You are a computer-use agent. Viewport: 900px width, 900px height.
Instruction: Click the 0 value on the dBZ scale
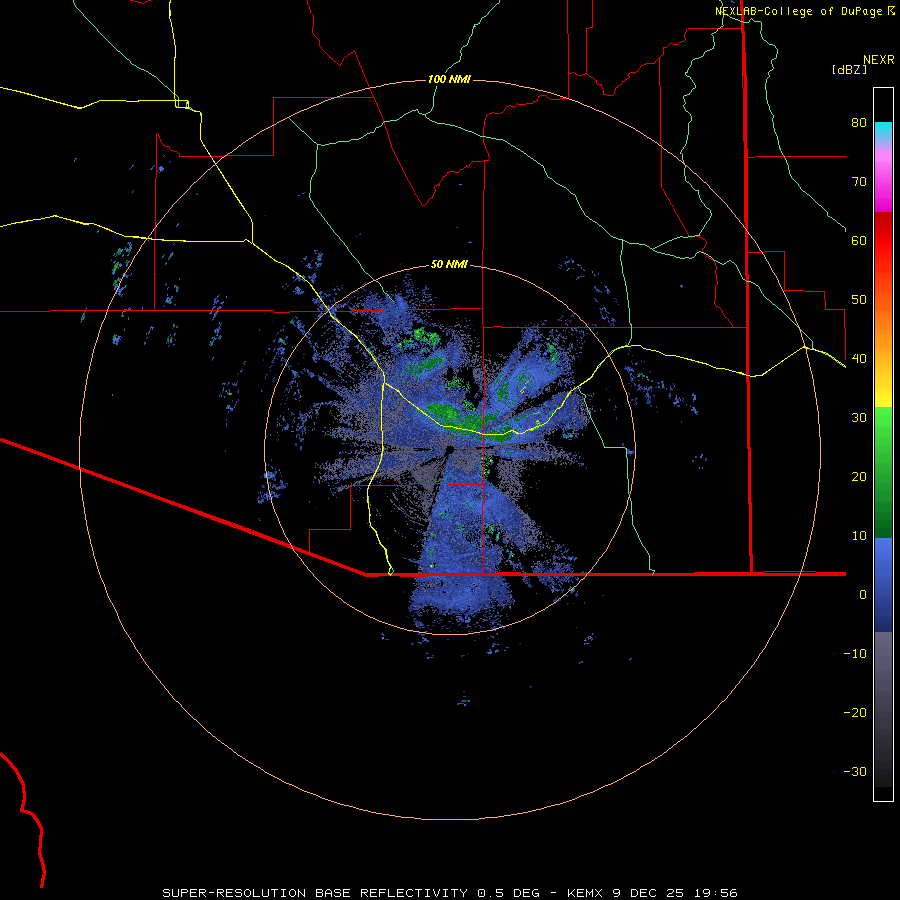pyautogui.click(x=863, y=595)
